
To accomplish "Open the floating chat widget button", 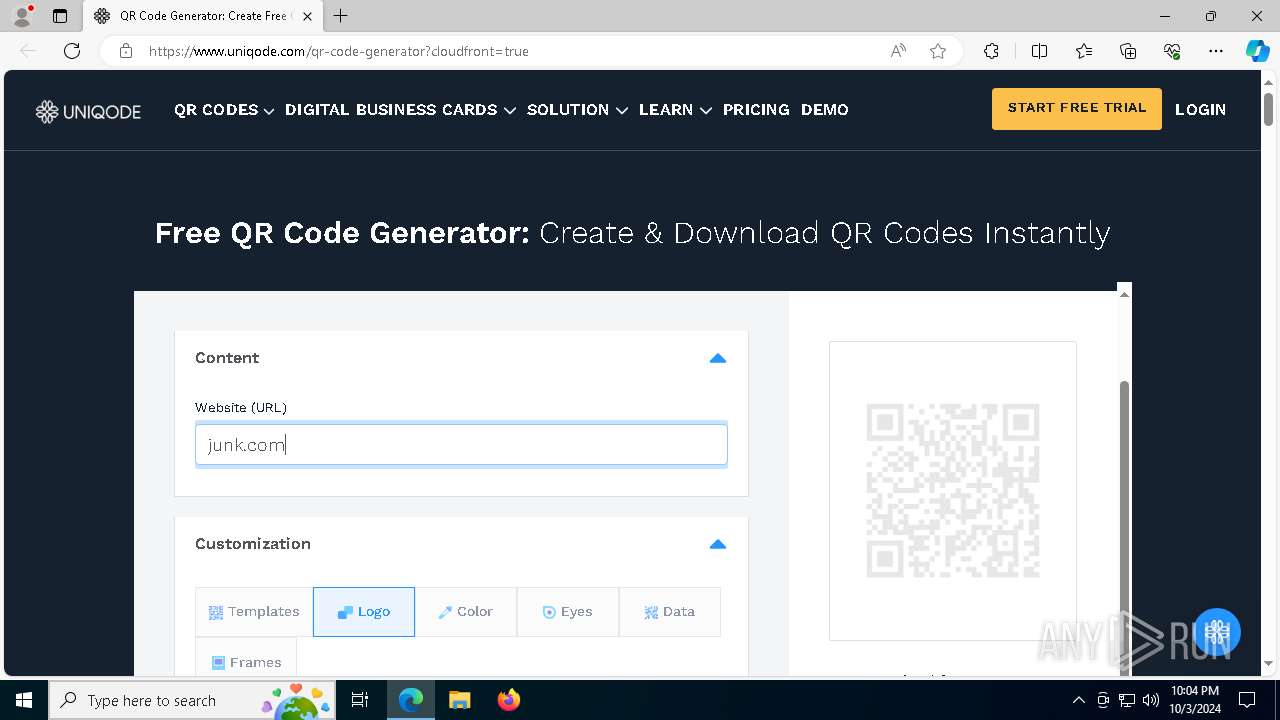I will pos(1216,632).
